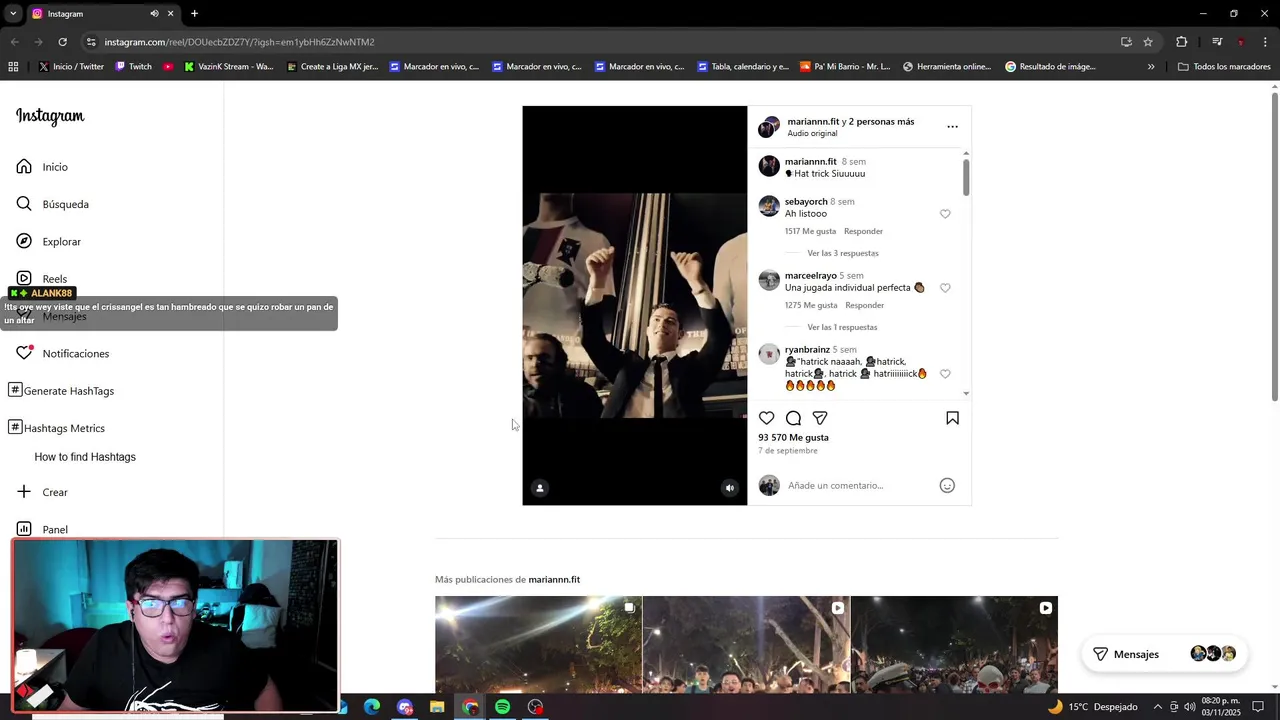Image resolution: width=1280 pixels, height=720 pixels.
Task: Open the third thumbnail with reel icon
Action: [954, 645]
